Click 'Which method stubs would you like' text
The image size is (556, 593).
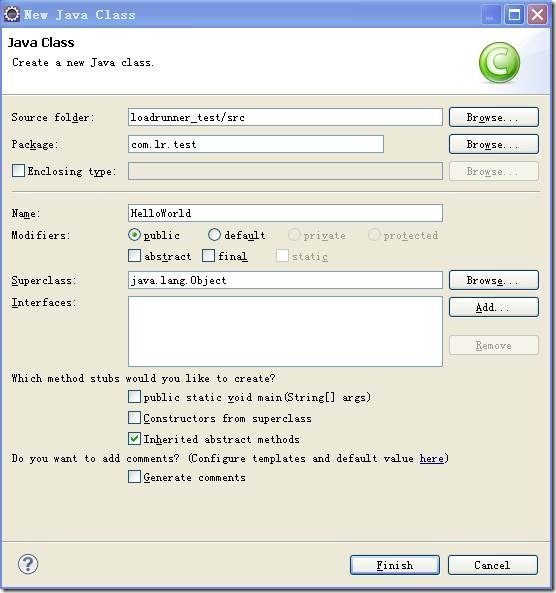pyautogui.click(x=143, y=378)
